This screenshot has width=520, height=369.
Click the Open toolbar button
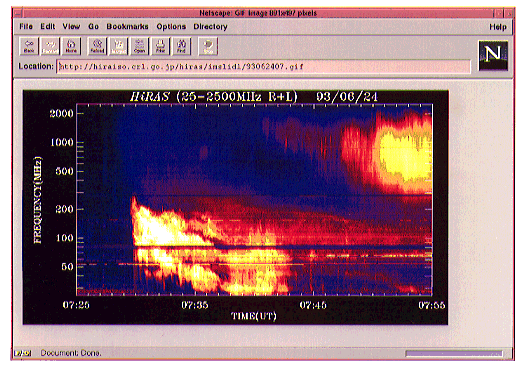139,46
